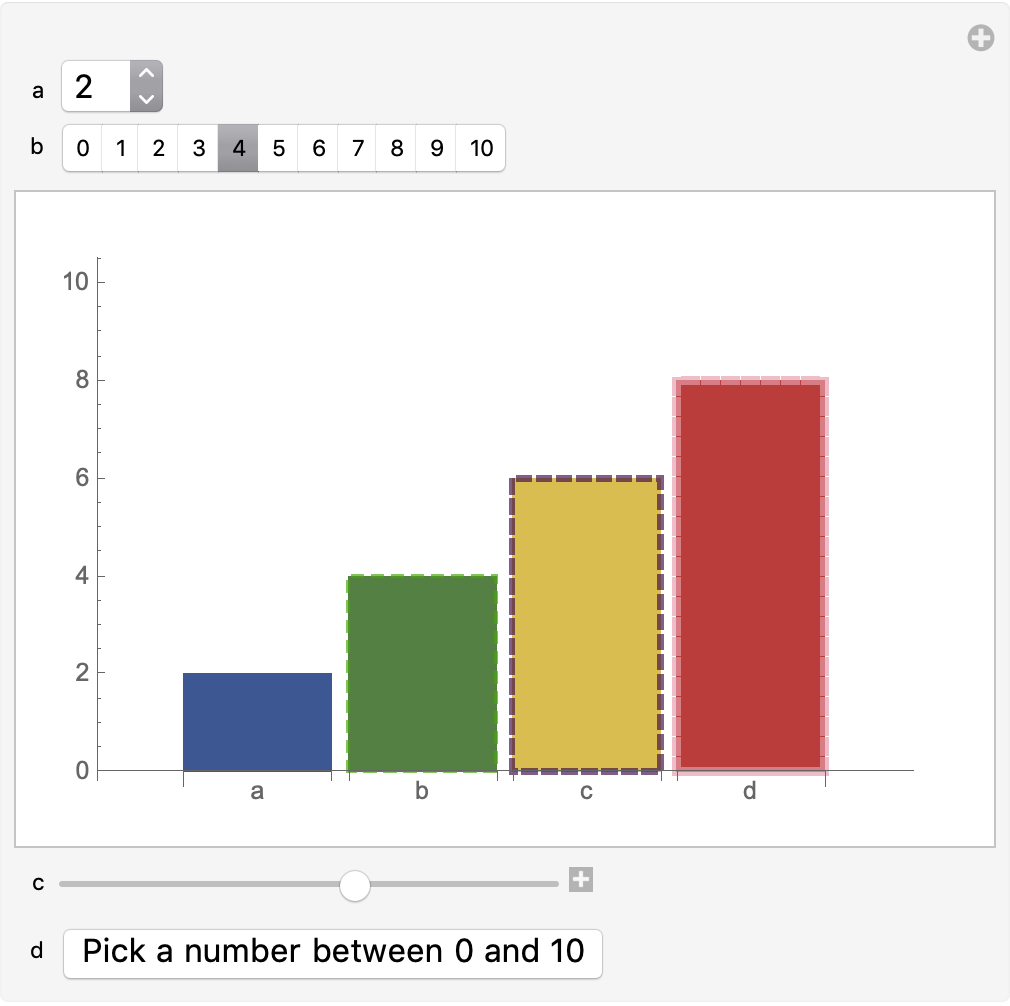Image resolution: width=1010 pixels, height=1006 pixels.
Task: Expand slider c controls with plus icon
Action: (x=580, y=879)
